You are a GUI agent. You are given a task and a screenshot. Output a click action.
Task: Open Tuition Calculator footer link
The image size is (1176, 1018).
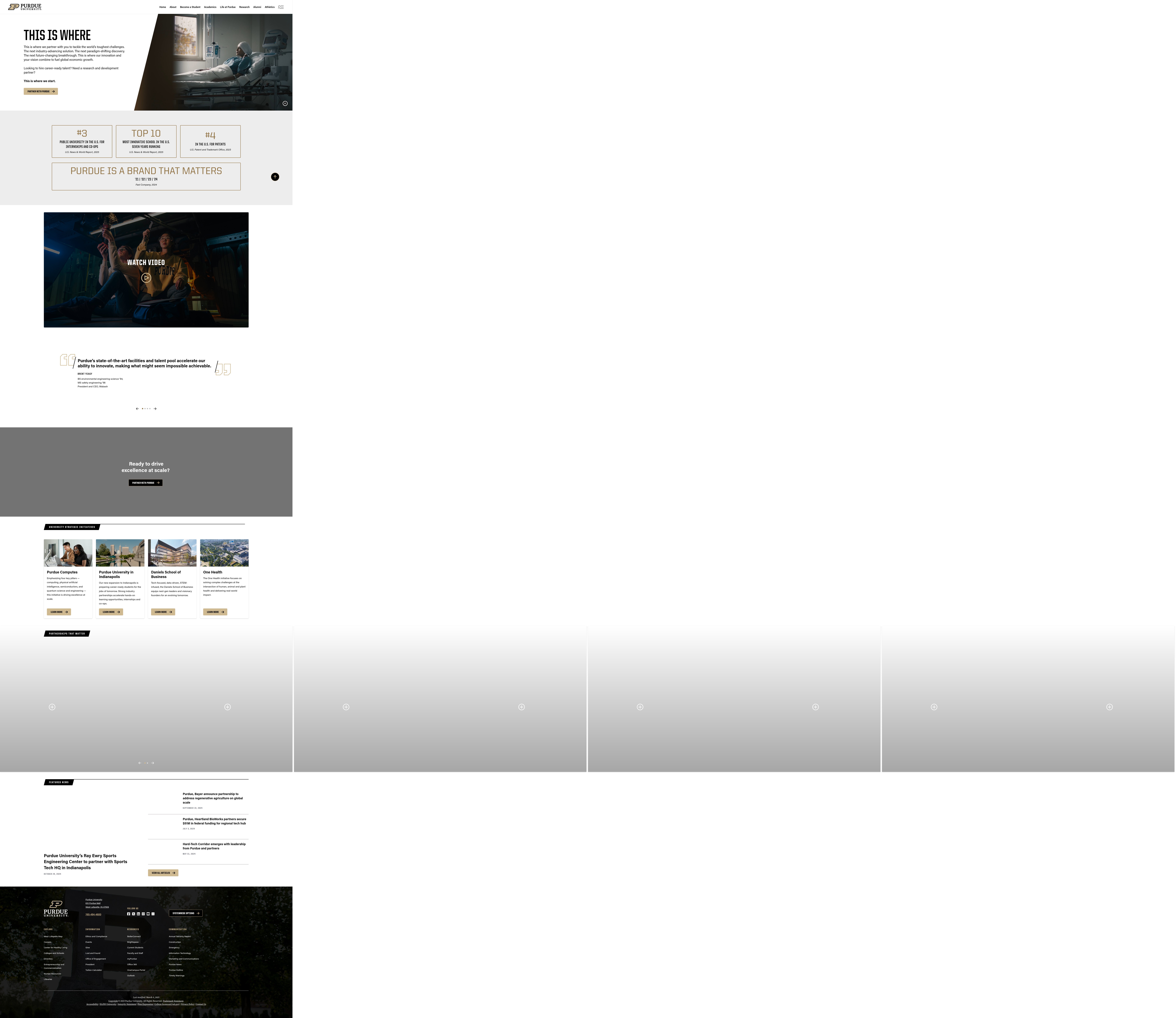[x=94, y=970]
